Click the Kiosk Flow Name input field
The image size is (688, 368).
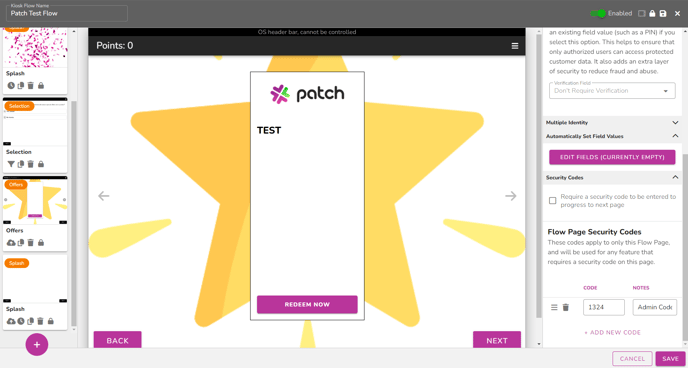(67, 14)
